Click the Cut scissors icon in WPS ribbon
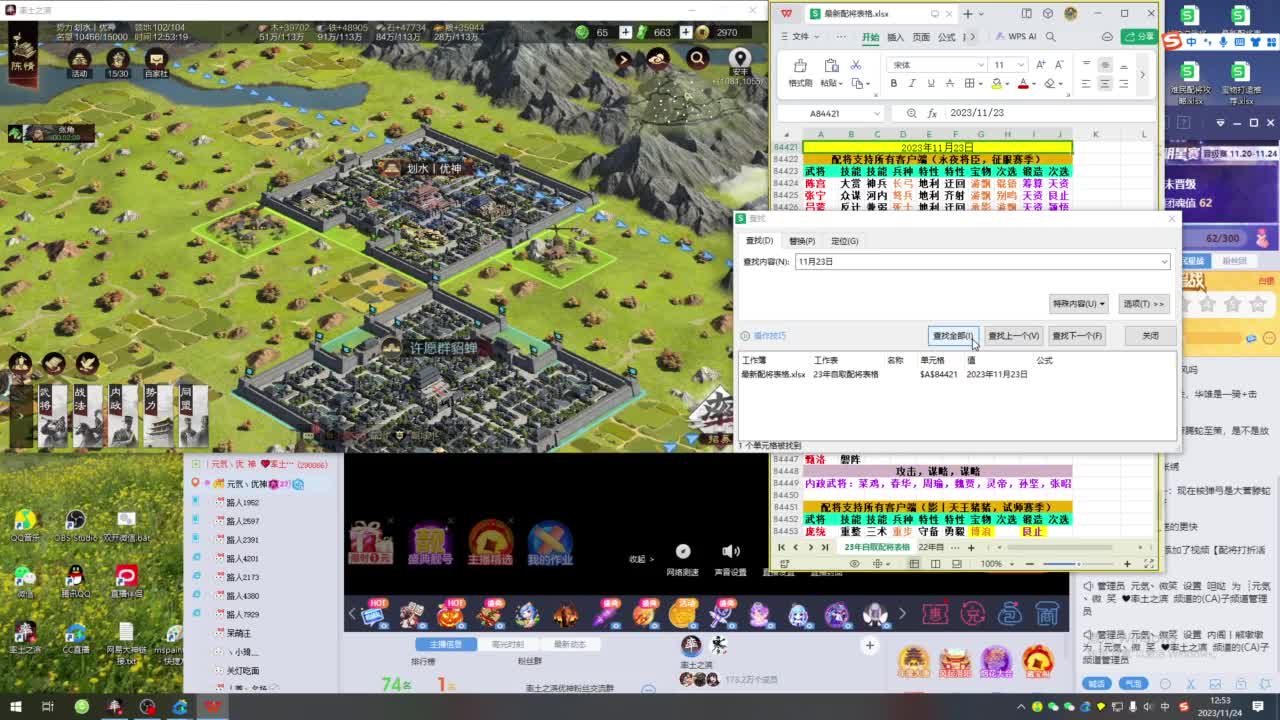 (856, 65)
